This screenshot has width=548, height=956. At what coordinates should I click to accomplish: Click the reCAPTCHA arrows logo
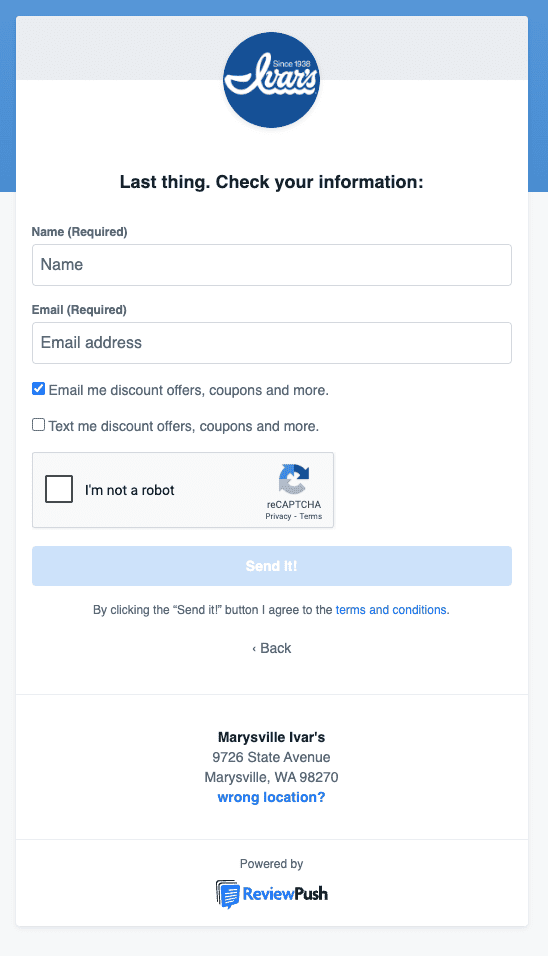pyautogui.click(x=294, y=479)
